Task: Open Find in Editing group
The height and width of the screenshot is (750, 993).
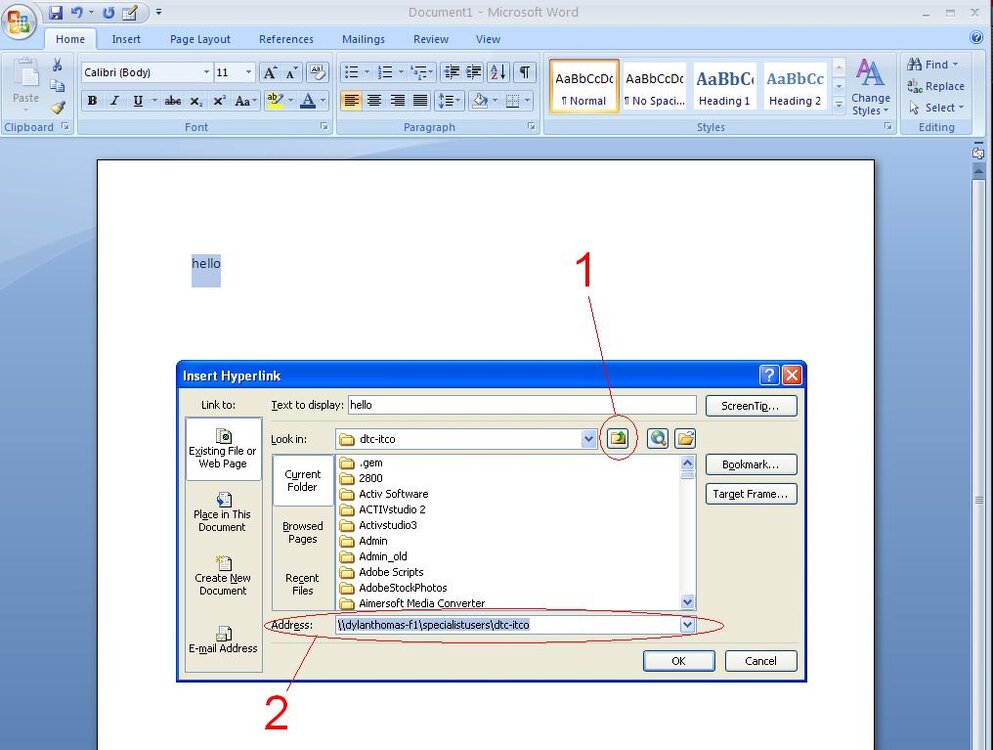Action: (933, 65)
